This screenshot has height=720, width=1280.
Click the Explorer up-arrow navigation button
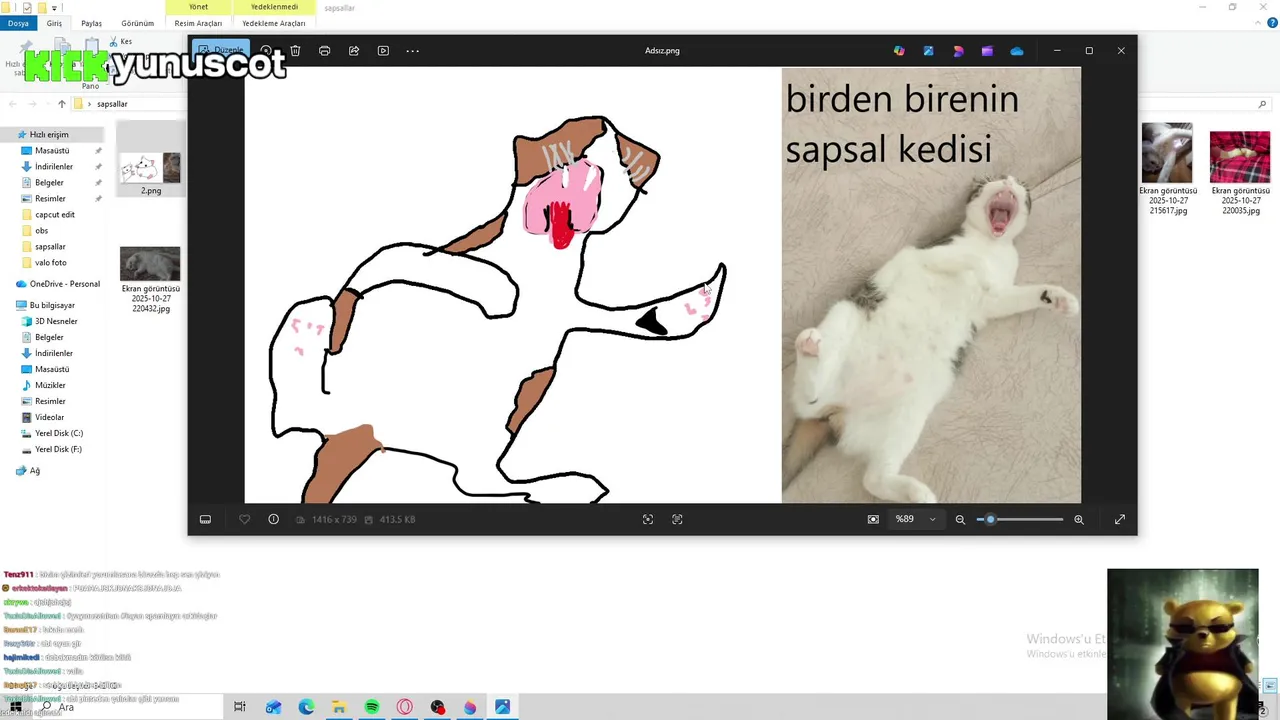tap(62, 104)
